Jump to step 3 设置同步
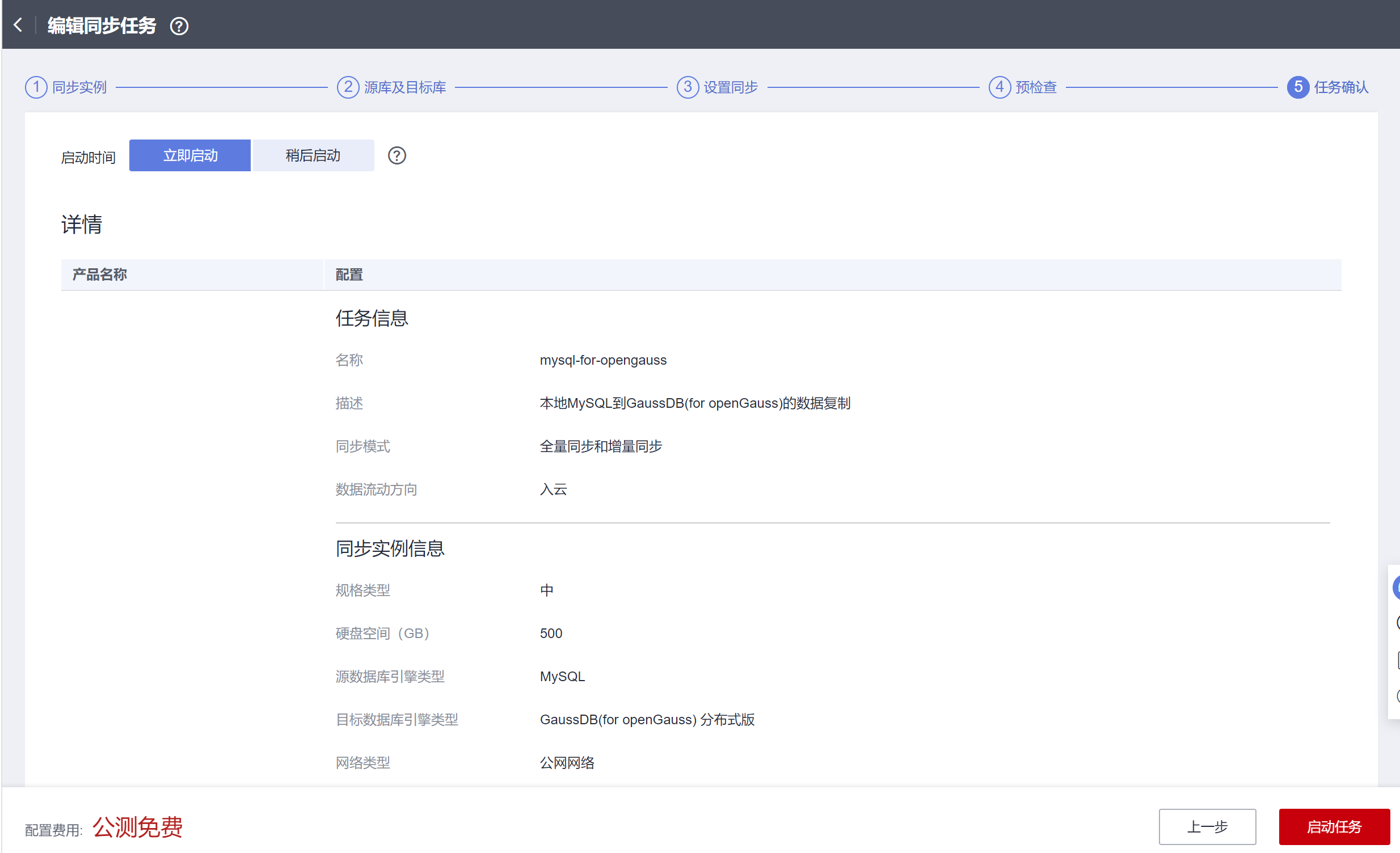1400x853 pixels. tap(718, 87)
